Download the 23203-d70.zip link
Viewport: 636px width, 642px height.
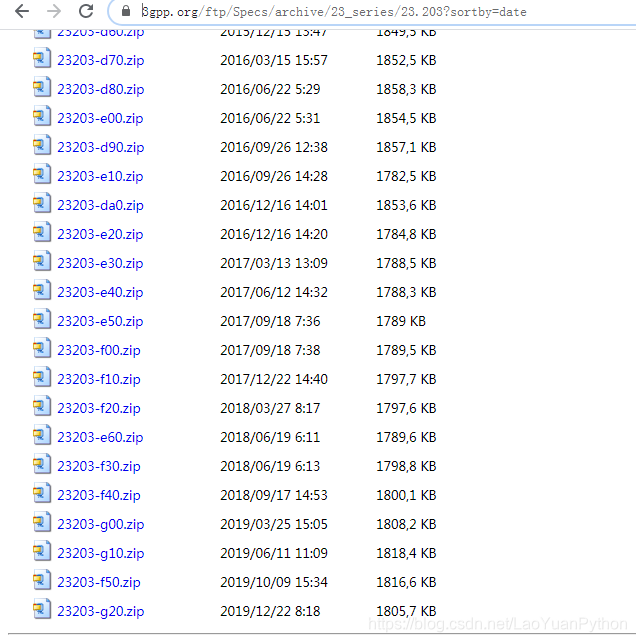click(x=101, y=60)
